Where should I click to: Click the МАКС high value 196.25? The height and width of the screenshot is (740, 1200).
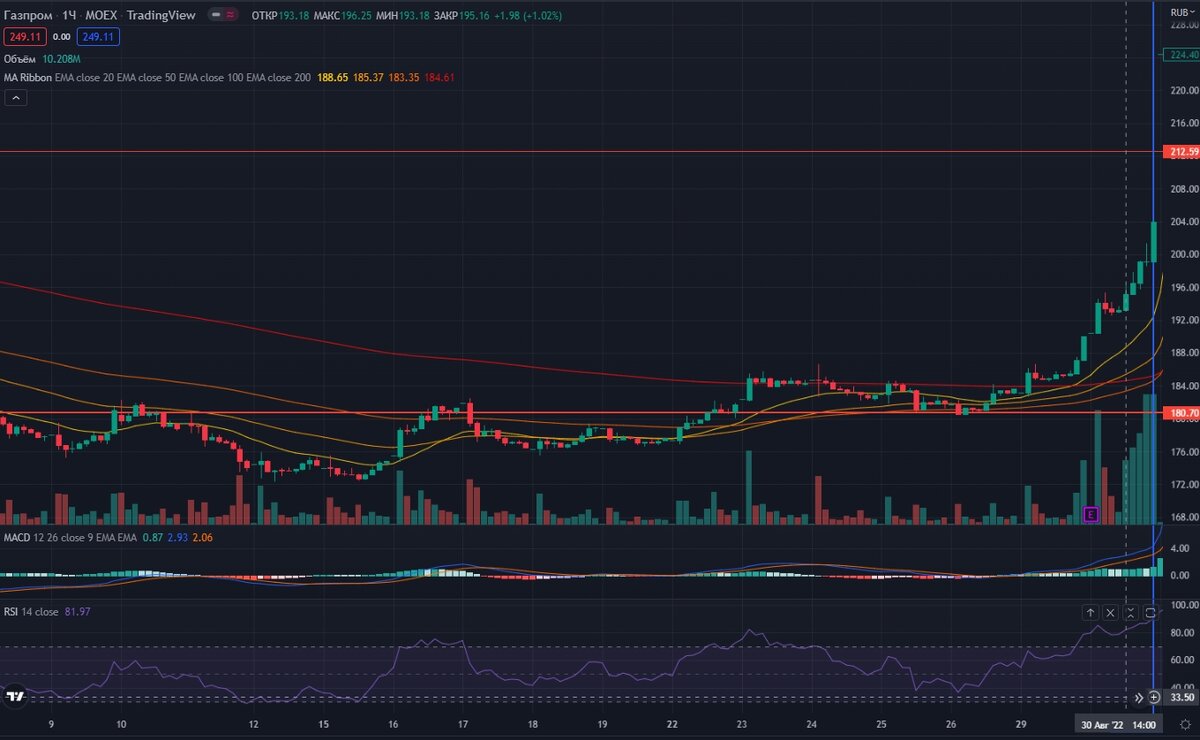point(356,16)
